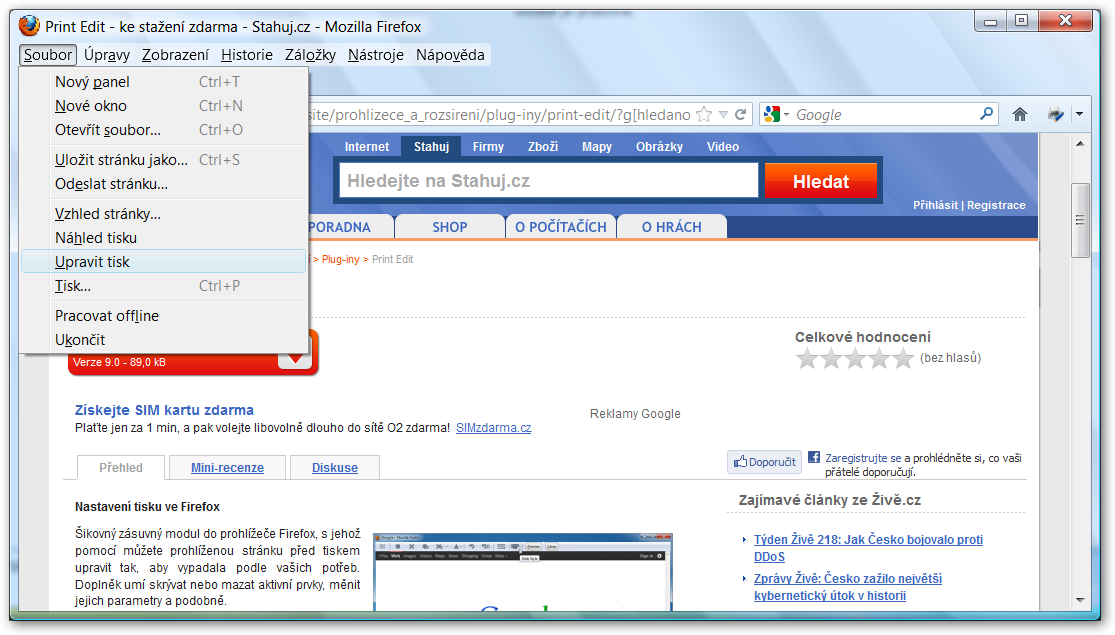The width and height of the screenshot is (1115, 635).
Task: Select Pracovat offline menu entry
Action: tap(164, 316)
